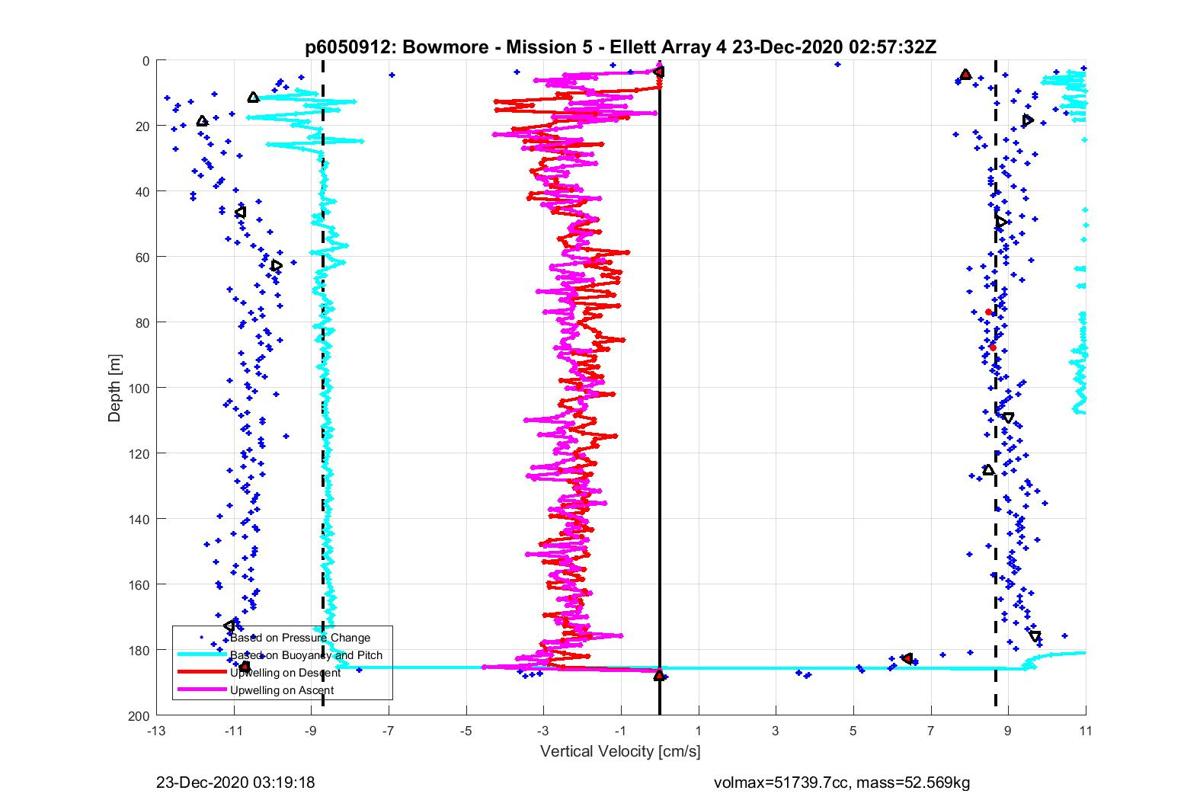
Task: Click the plot title mentioning Bowmore Mission 5
Action: pyautogui.click(x=620, y=46)
